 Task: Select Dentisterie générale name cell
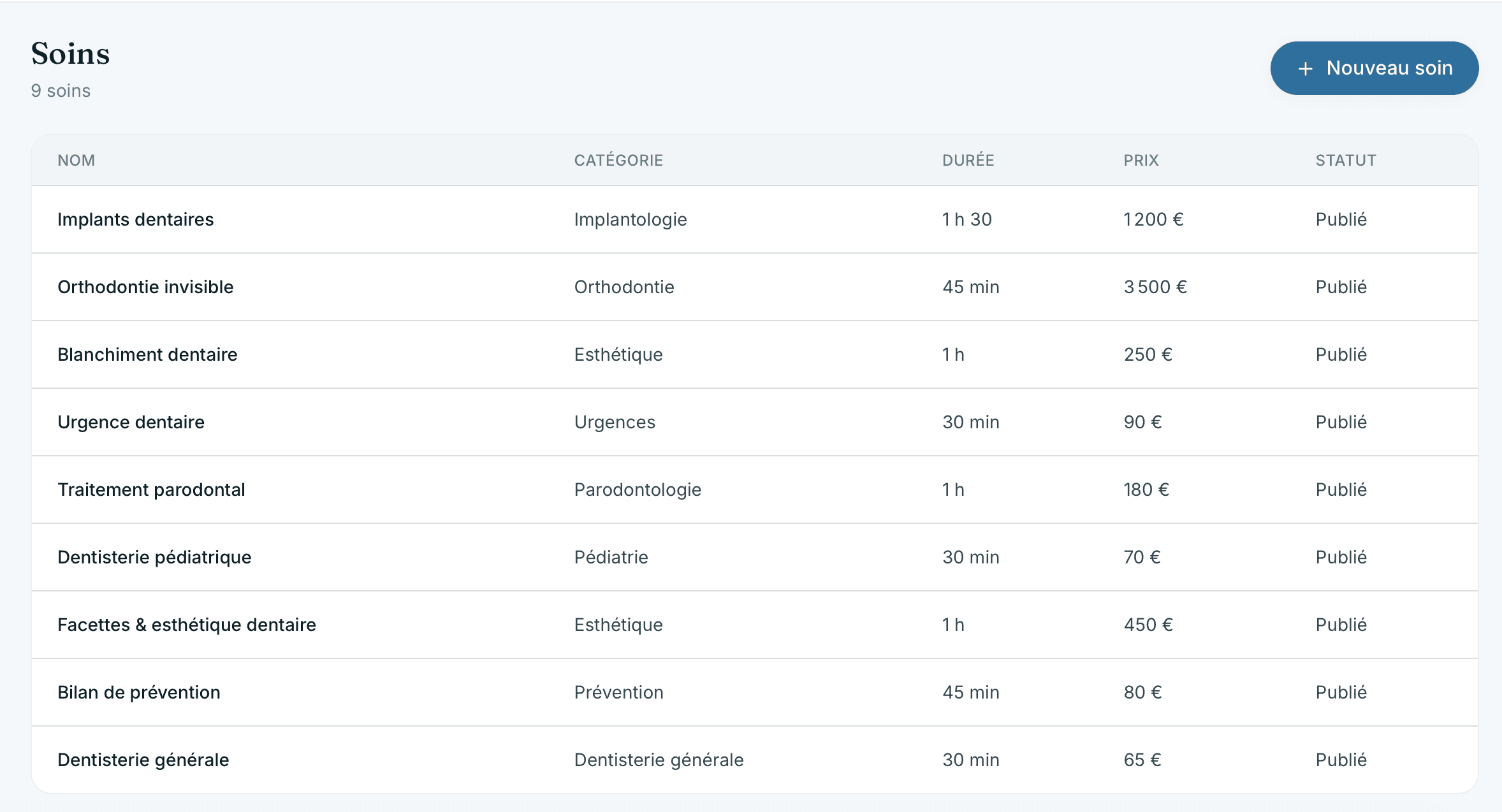pyautogui.click(x=143, y=760)
